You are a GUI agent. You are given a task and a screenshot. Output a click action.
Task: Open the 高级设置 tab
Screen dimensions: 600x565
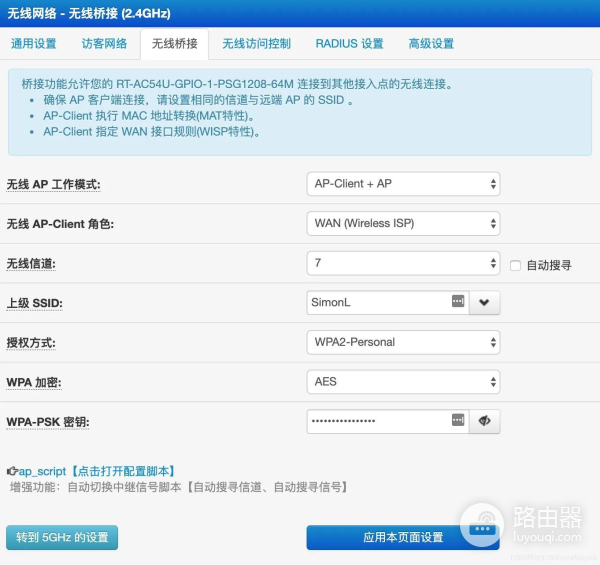coord(431,44)
